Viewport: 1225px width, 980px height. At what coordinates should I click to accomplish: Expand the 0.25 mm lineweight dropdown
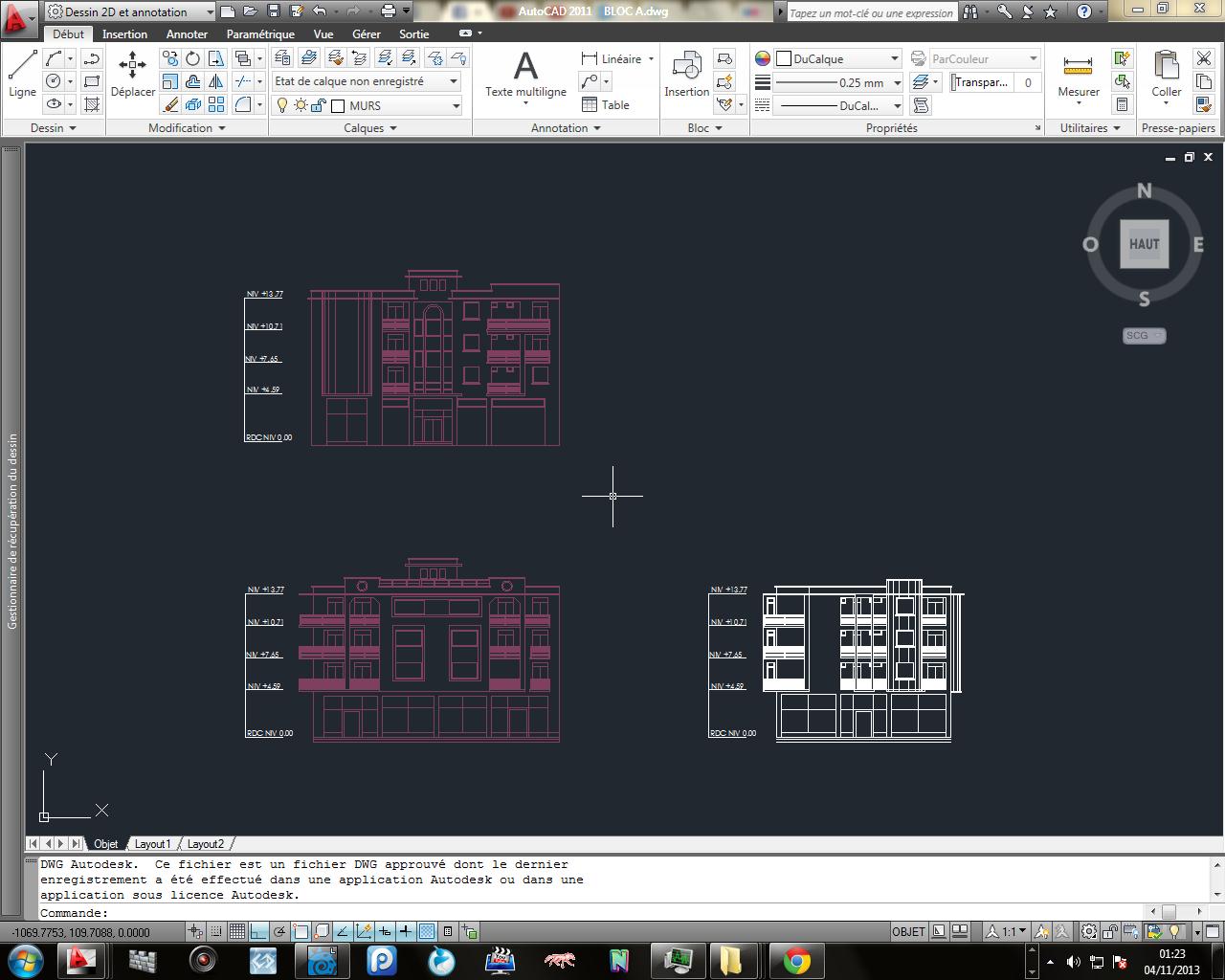897,82
